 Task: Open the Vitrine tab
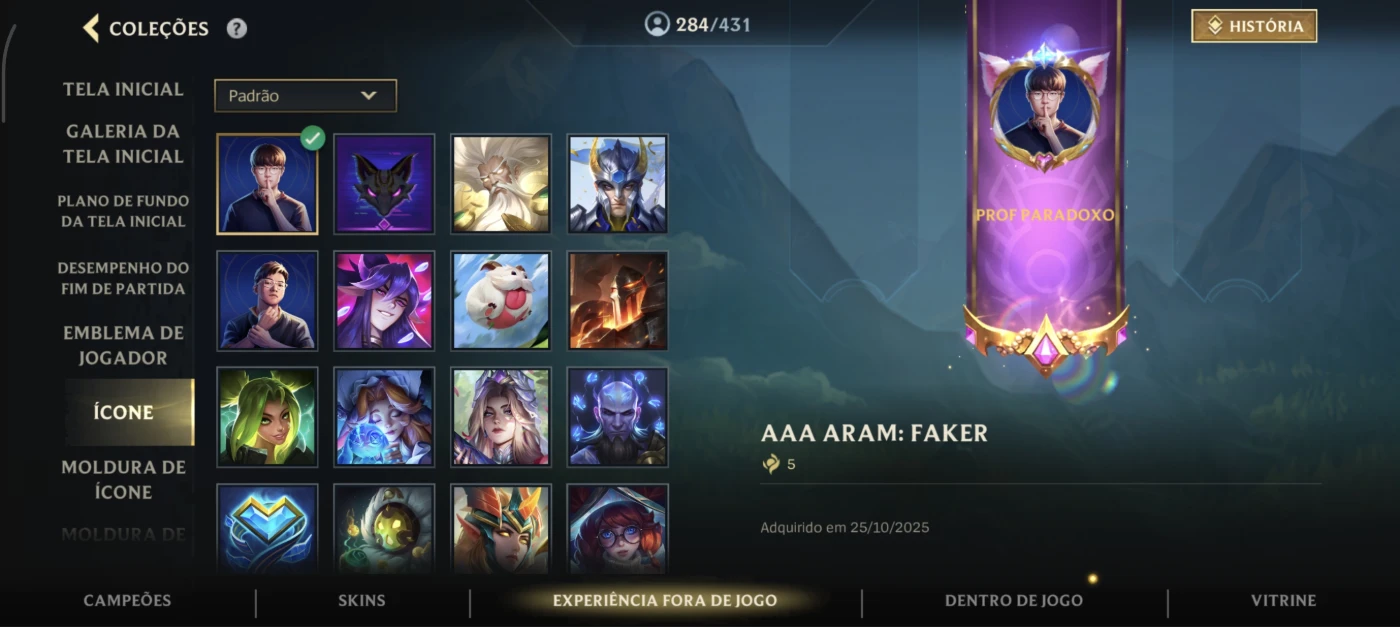click(1283, 601)
